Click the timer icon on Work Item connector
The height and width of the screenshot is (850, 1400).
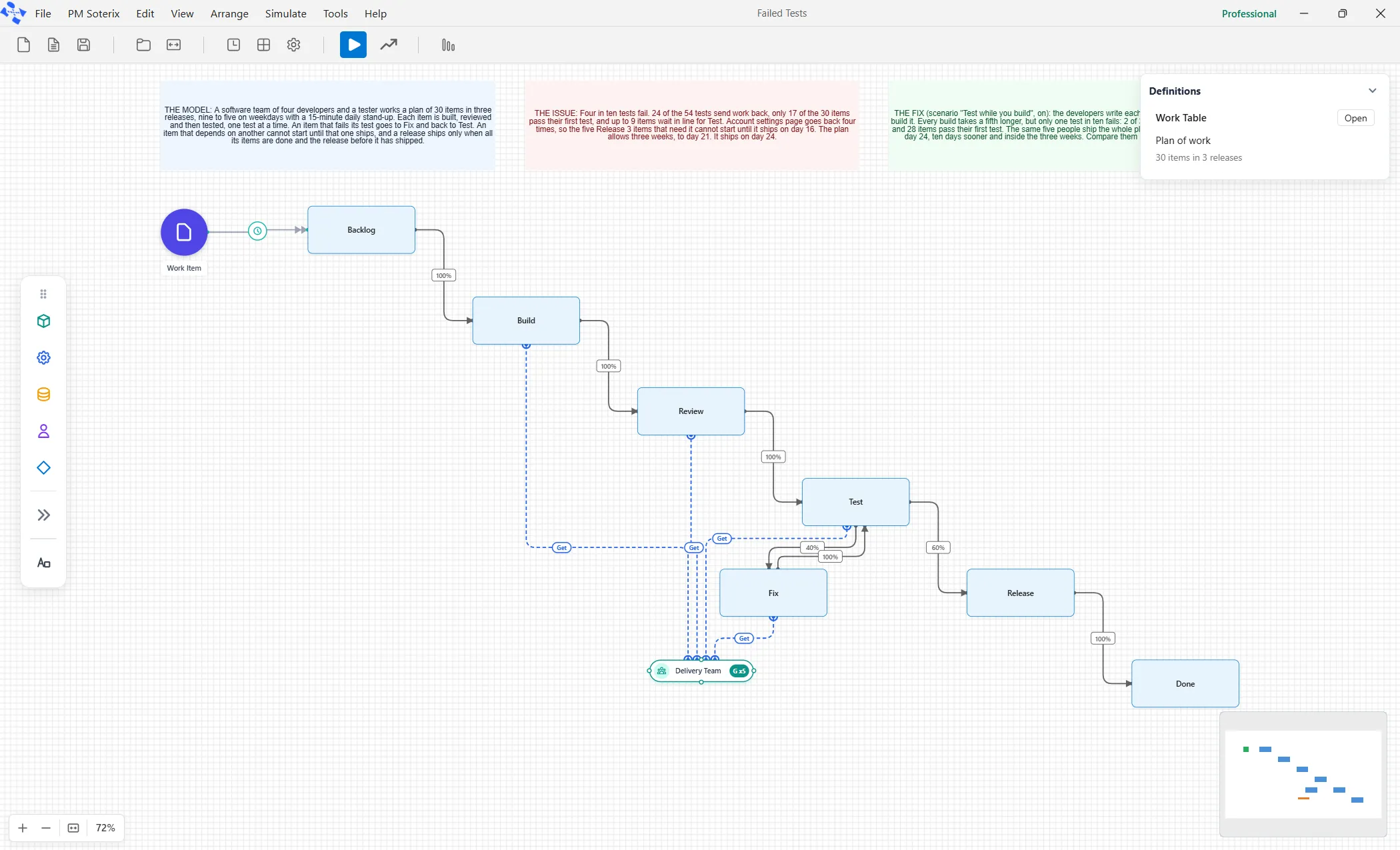tap(257, 231)
